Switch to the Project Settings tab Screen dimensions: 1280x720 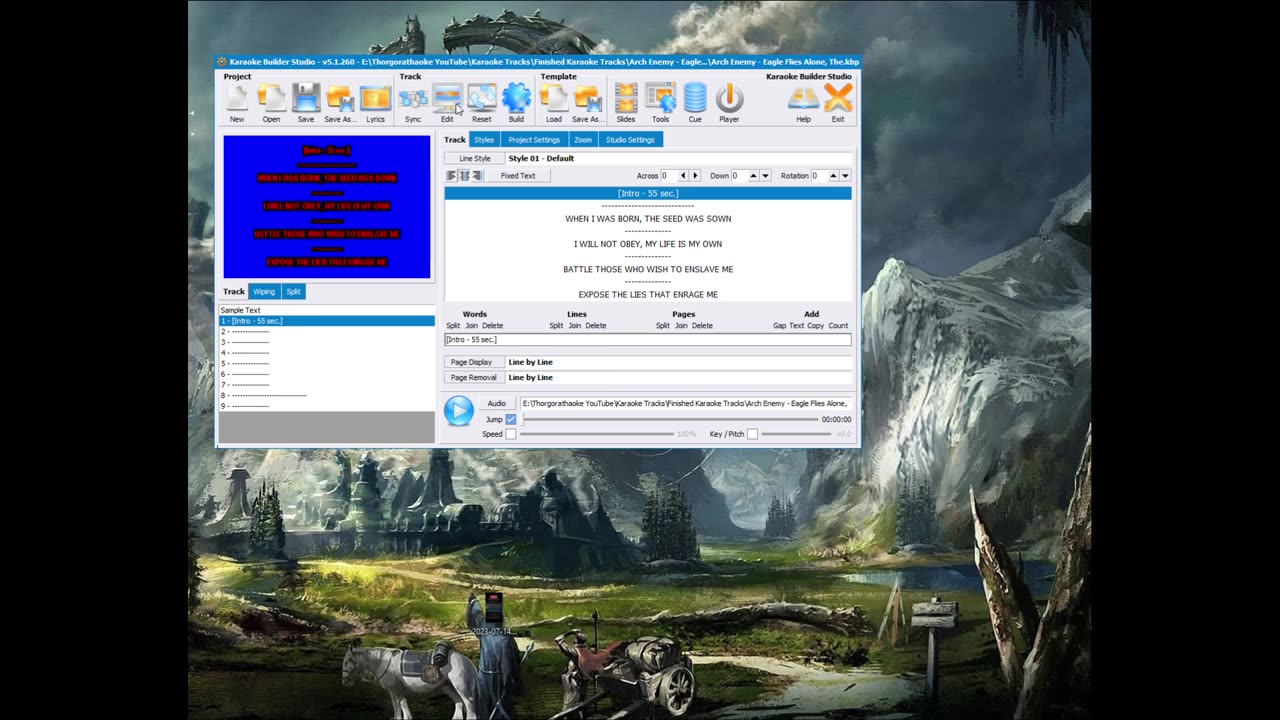[534, 140]
